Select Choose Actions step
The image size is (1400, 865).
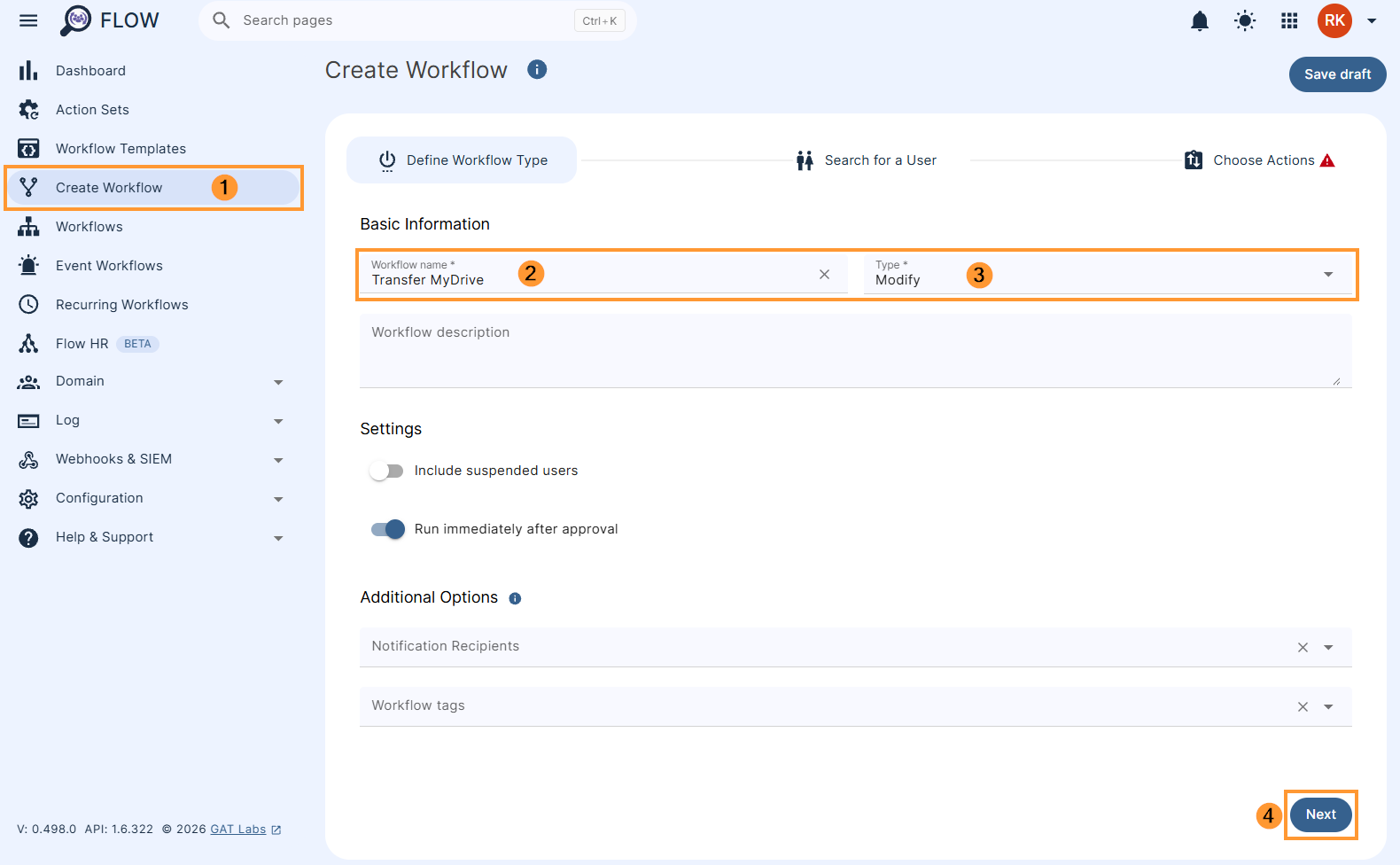coord(1259,160)
